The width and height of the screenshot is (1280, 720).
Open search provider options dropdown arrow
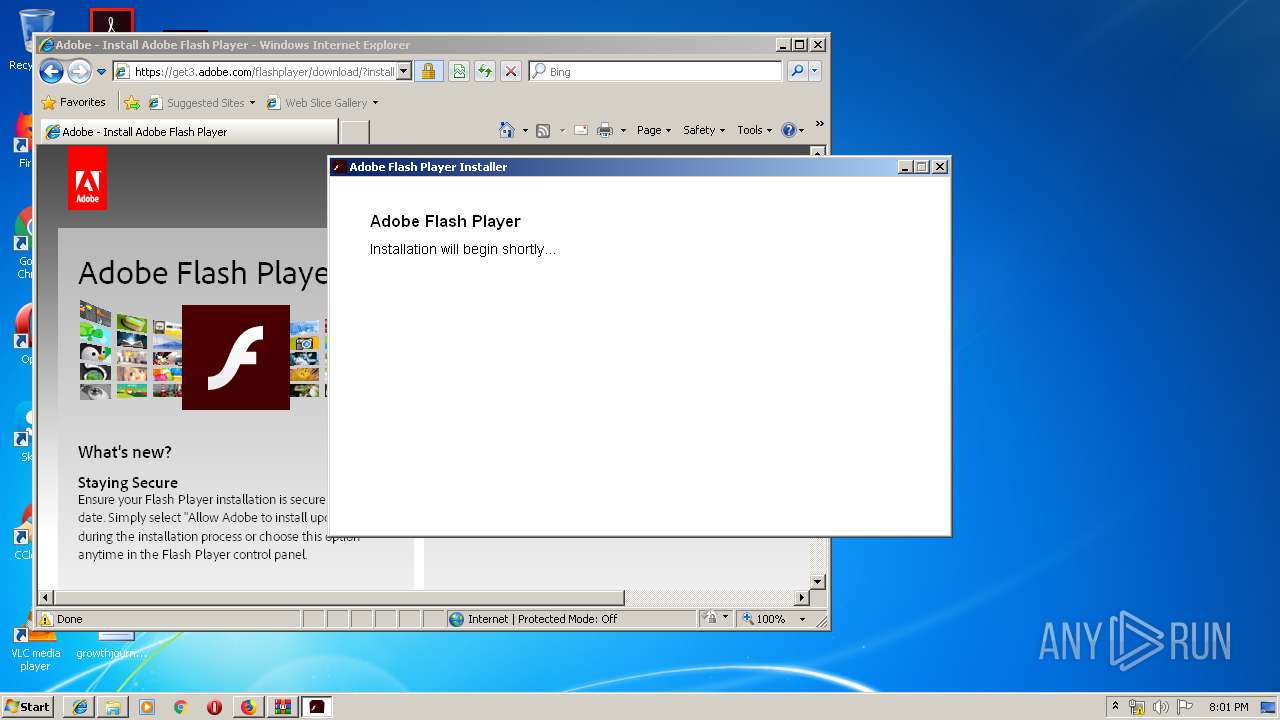[x=814, y=71]
